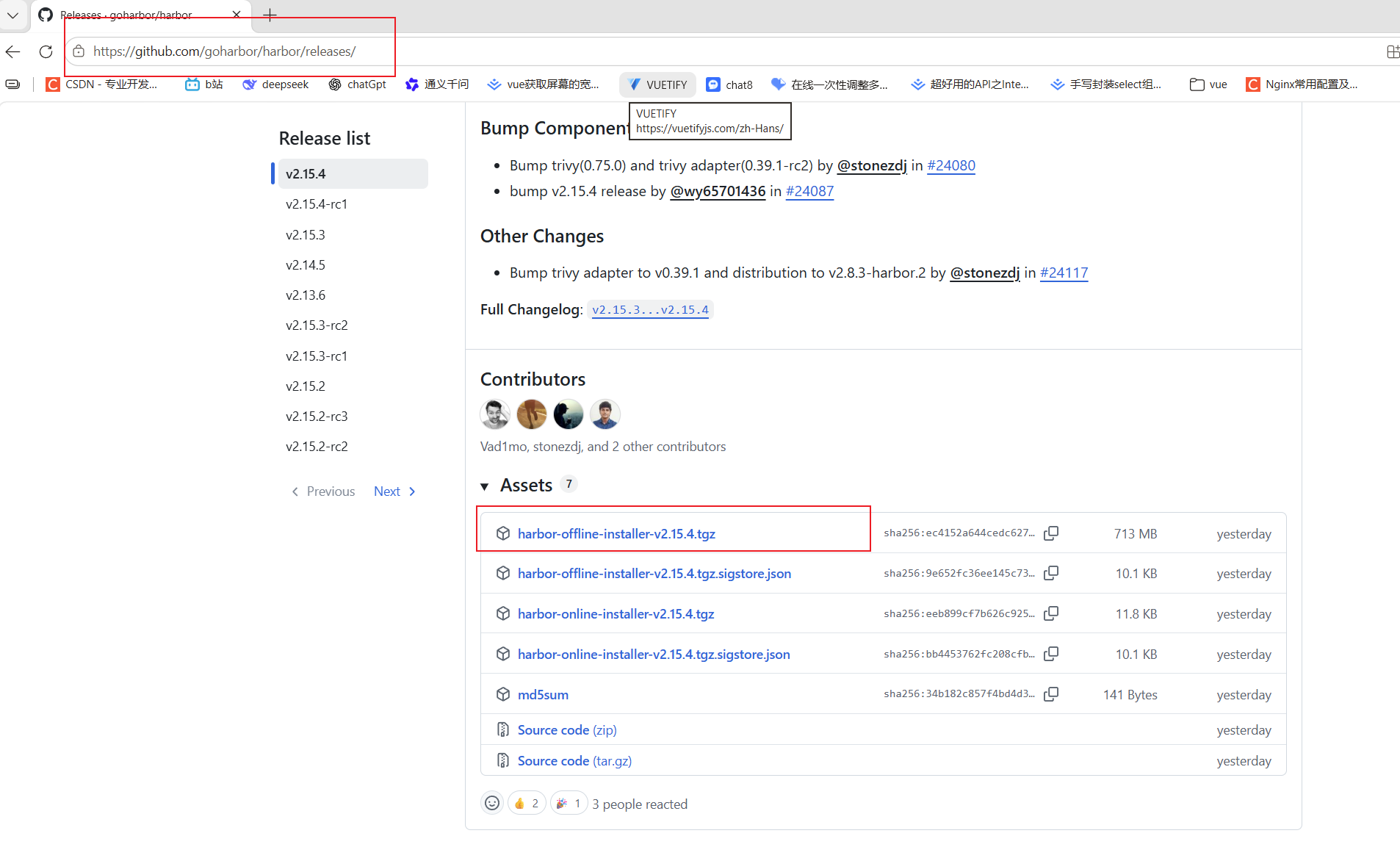This screenshot has width=1400, height=847.
Task: Open the v2.15.3...v2.15.4 changelog link
Action: 650,310
